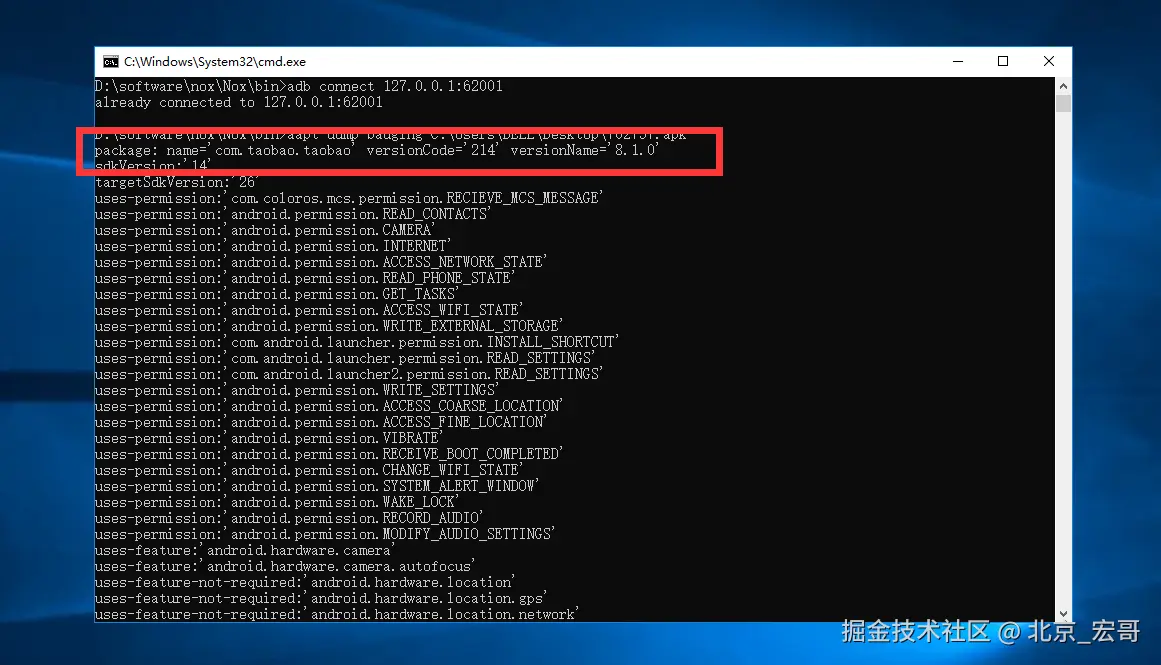Click the ACCESS_FINE_LOCATION permission line
Viewport: 1161px width, 665px height.
tap(321, 422)
